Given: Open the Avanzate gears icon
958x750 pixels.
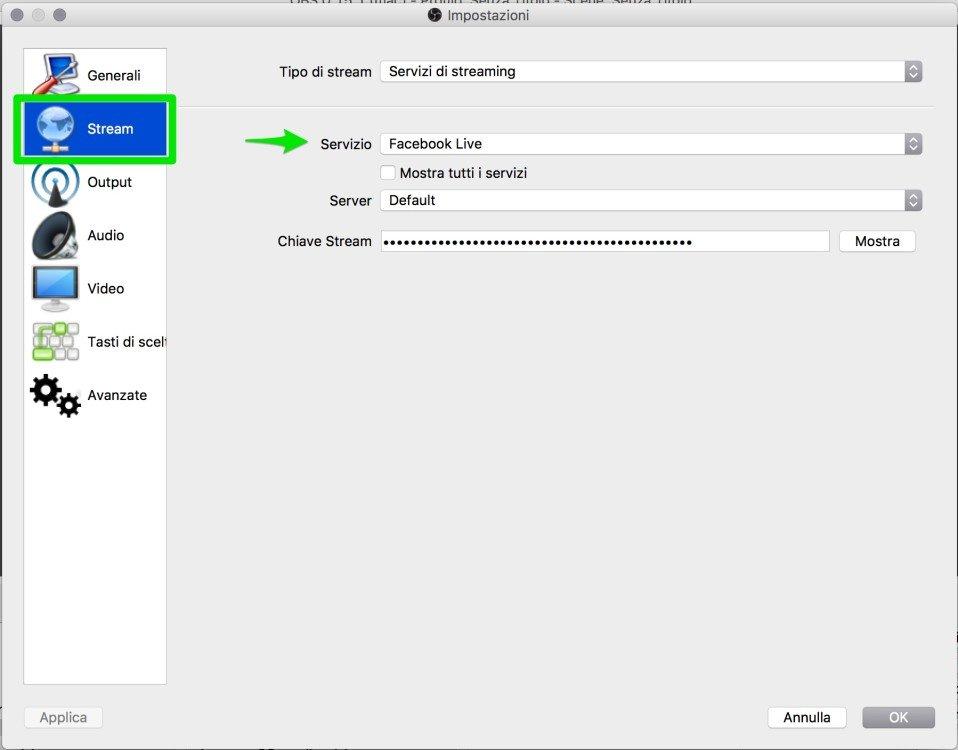Looking at the screenshot, I should 56,395.
